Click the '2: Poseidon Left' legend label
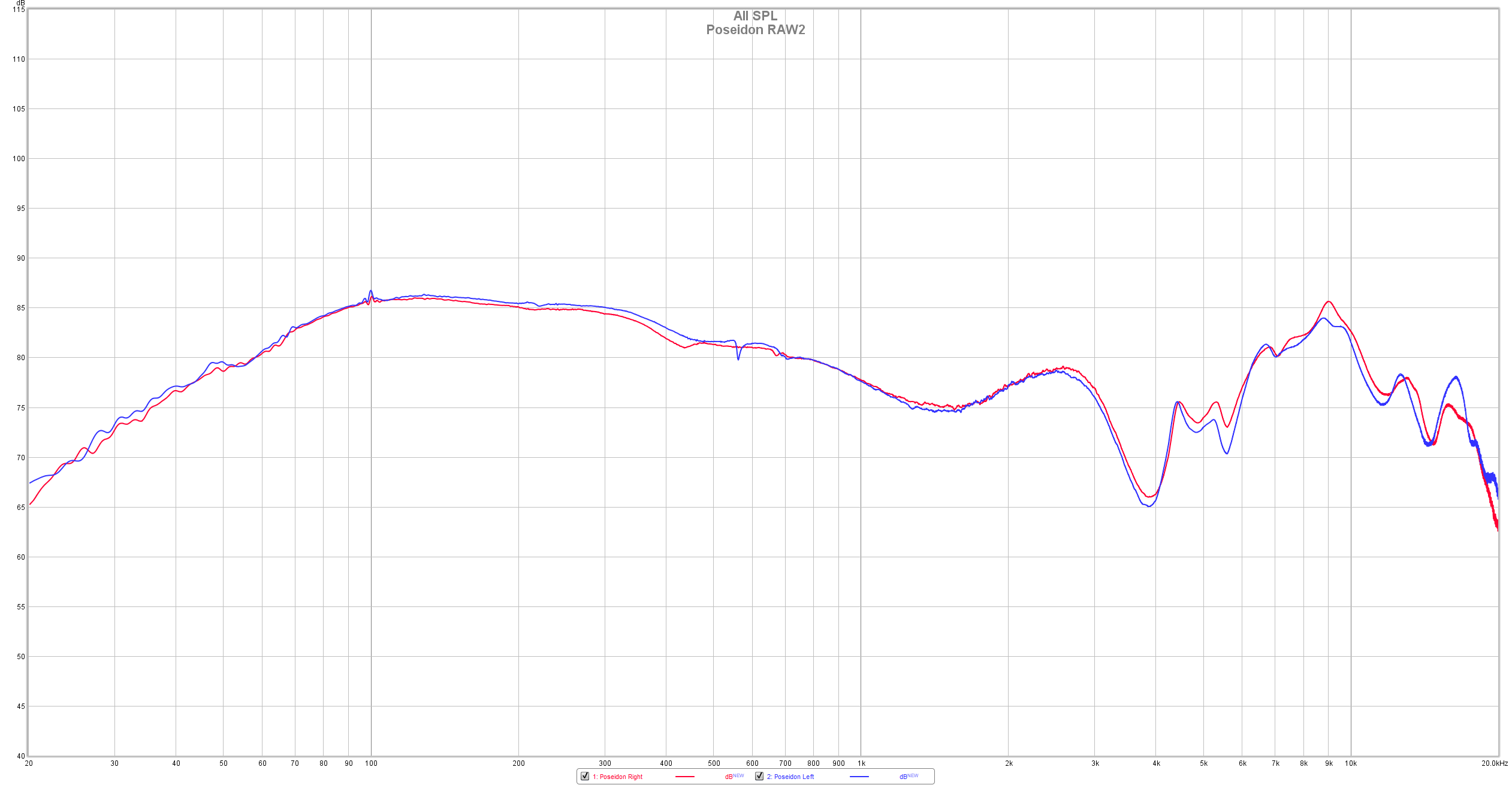This screenshot has width=1512, height=785. tap(790, 777)
